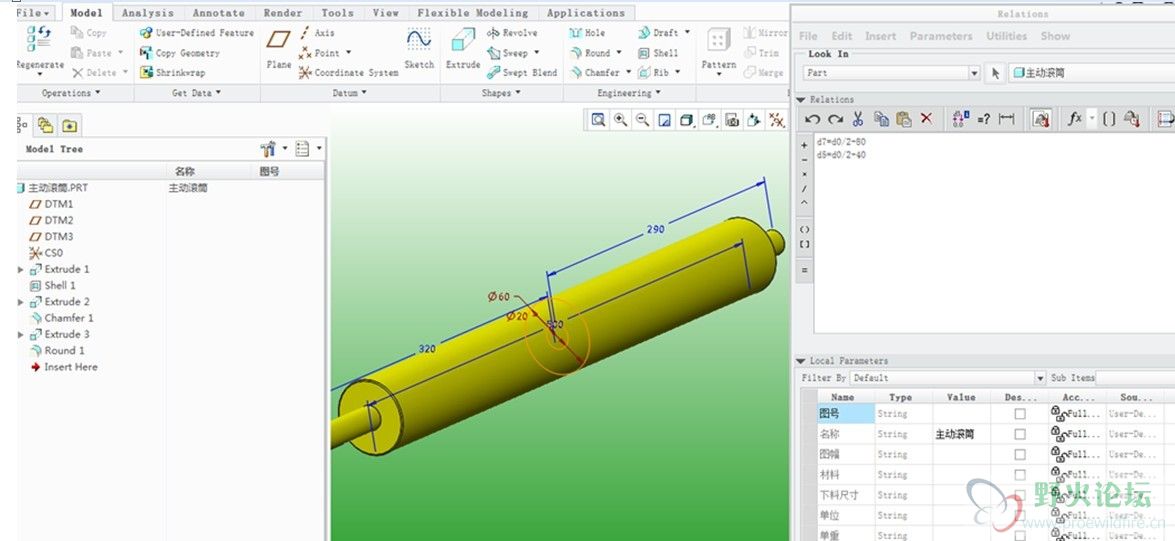The width and height of the screenshot is (1175, 541).
Task: Expand the Extrude 1 tree node
Action: 22,269
